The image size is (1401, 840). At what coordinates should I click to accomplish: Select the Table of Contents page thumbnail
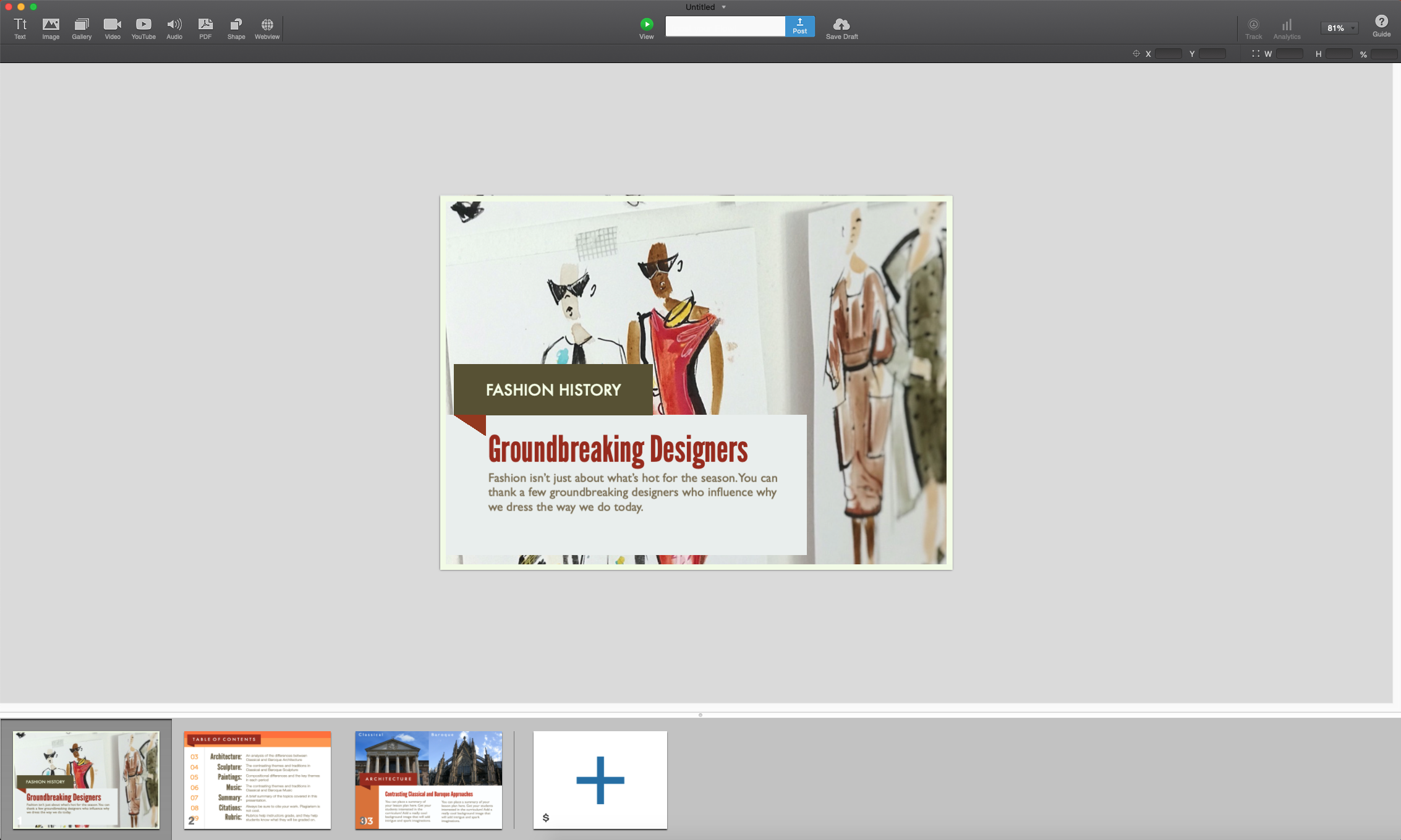(x=257, y=779)
